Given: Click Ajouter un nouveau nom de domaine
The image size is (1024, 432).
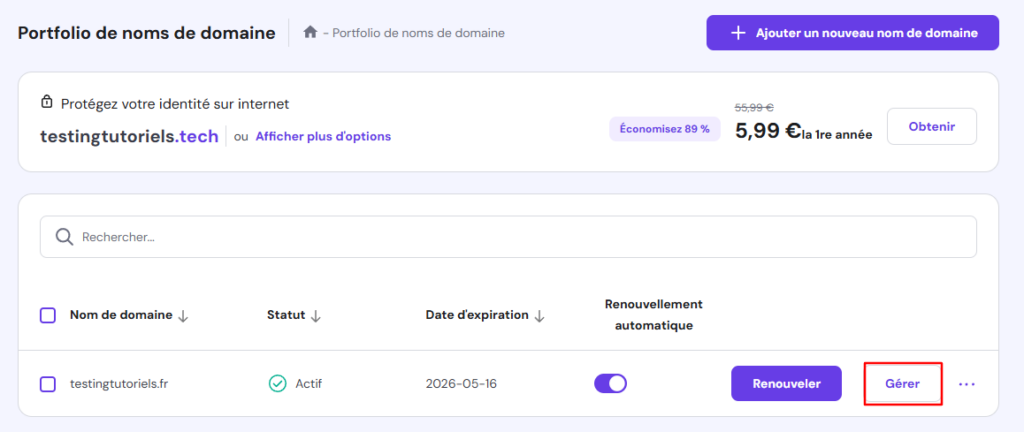Looking at the screenshot, I should coord(852,33).
